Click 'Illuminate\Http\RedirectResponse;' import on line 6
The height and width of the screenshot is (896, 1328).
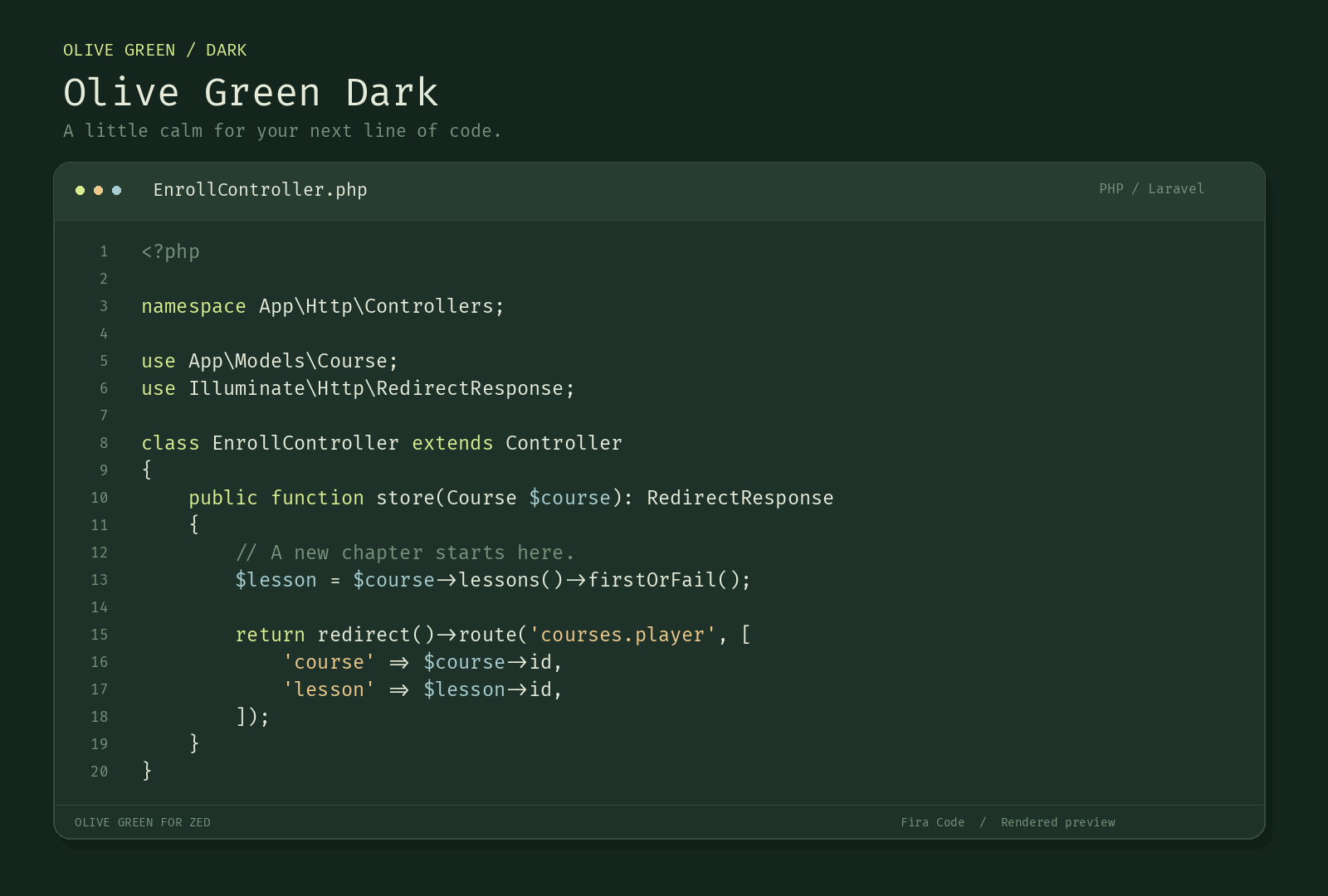[382, 388]
